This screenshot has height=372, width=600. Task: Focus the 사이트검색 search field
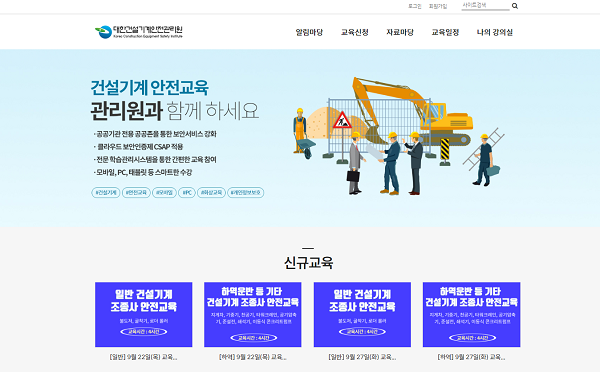point(485,5)
